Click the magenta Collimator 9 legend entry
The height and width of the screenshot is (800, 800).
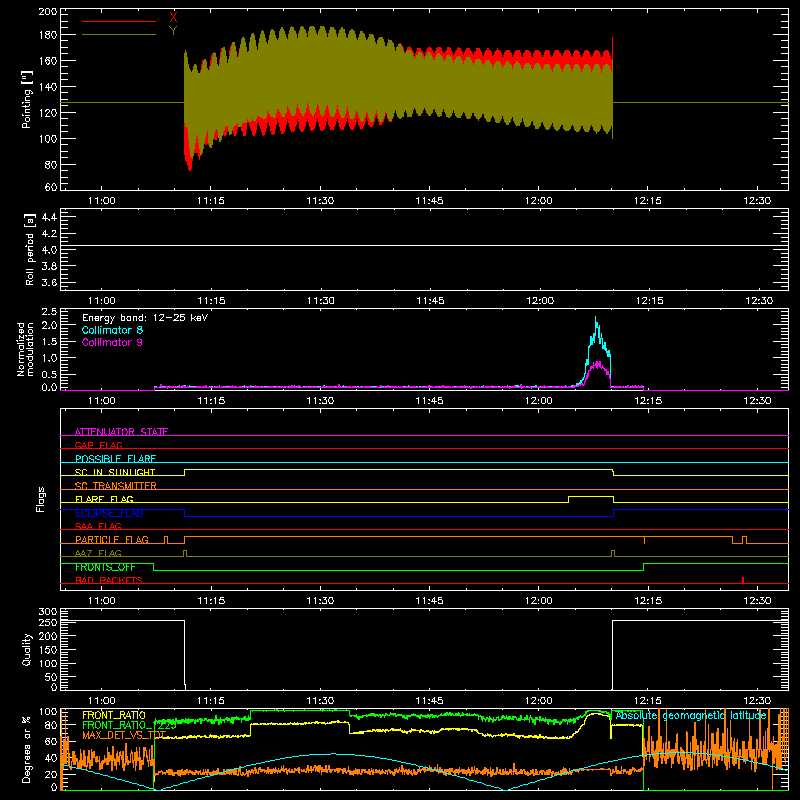click(112, 342)
